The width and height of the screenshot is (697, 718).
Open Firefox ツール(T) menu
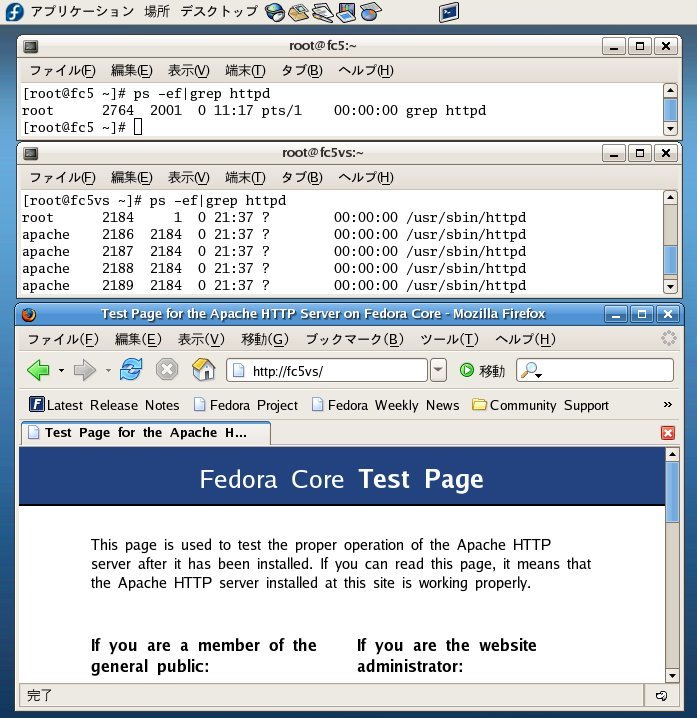(x=449, y=339)
